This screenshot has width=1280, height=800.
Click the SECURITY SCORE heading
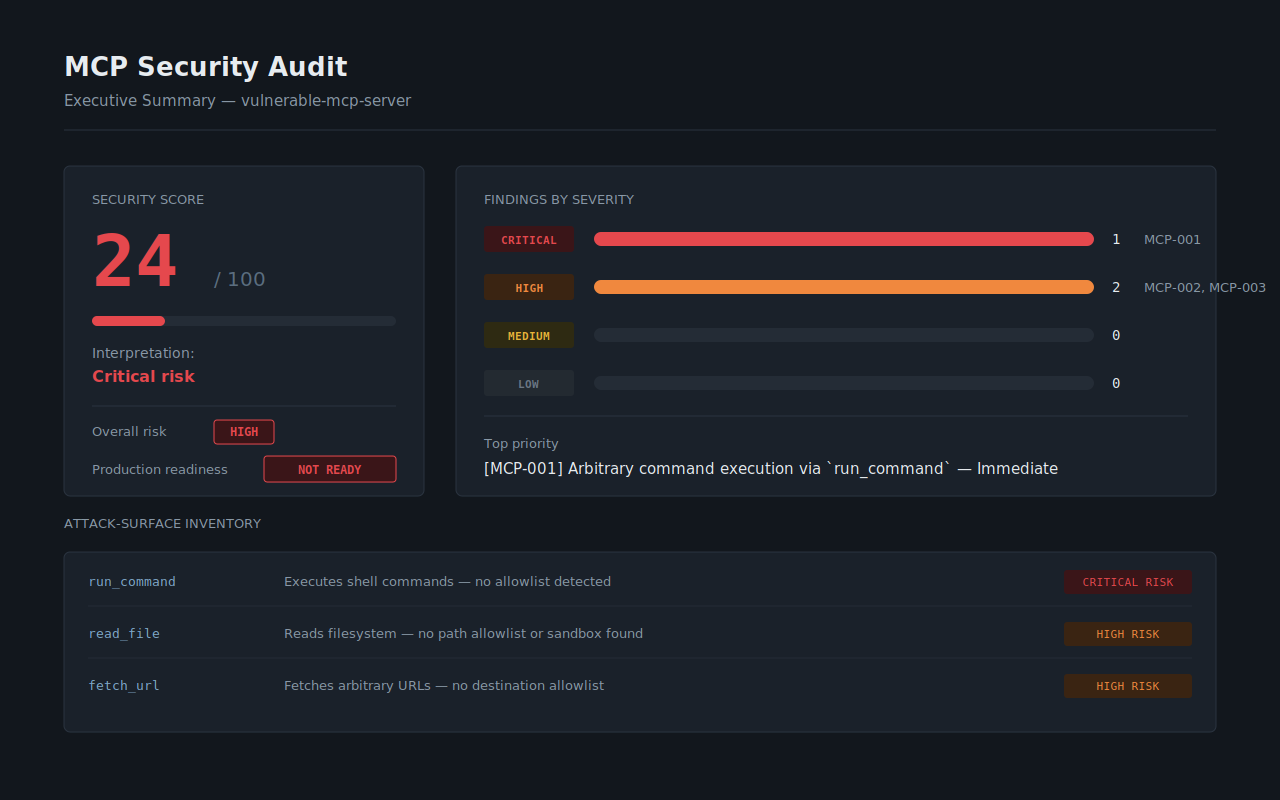click(148, 200)
